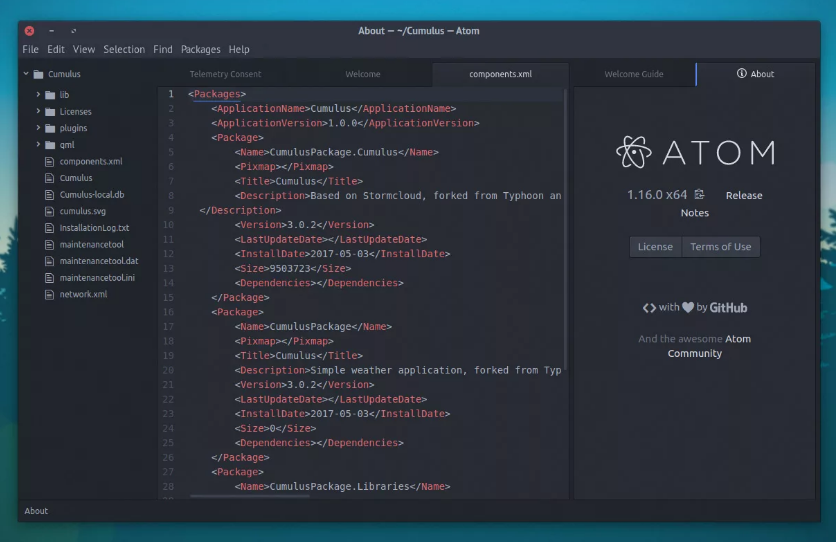The image size is (836, 542).
Task: Collapse the Cumulus project root
Action: pos(26,74)
